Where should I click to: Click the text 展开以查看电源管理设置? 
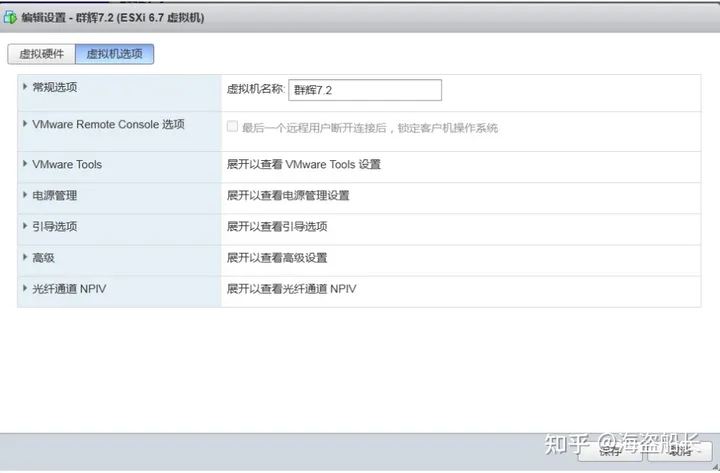[288, 196]
